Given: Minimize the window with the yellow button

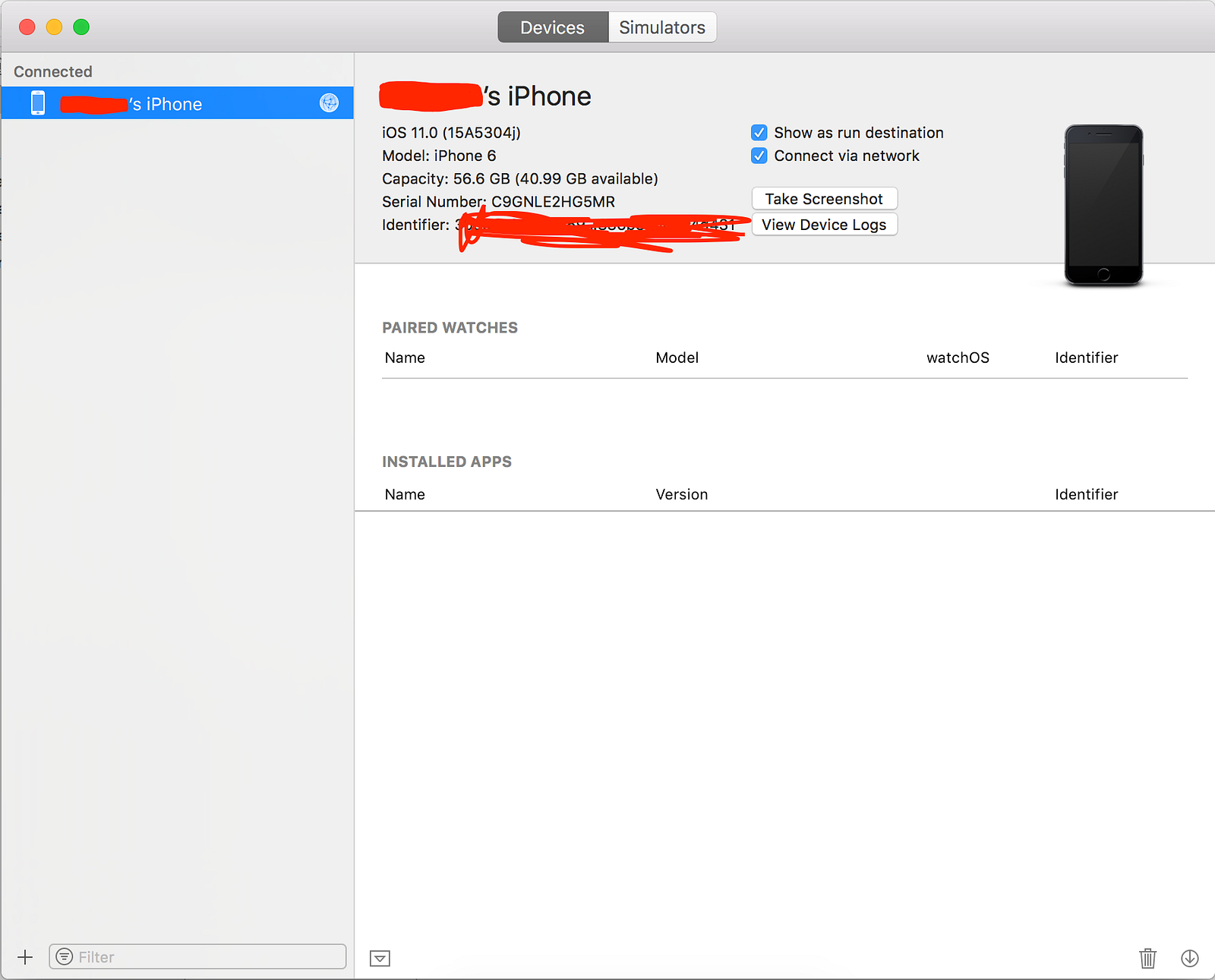Looking at the screenshot, I should tap(54, 27).
